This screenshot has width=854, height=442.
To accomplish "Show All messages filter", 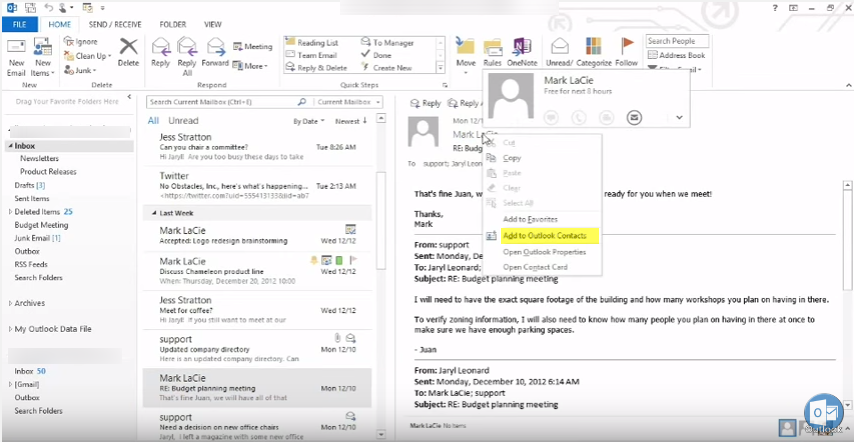I will click(154, 121).
